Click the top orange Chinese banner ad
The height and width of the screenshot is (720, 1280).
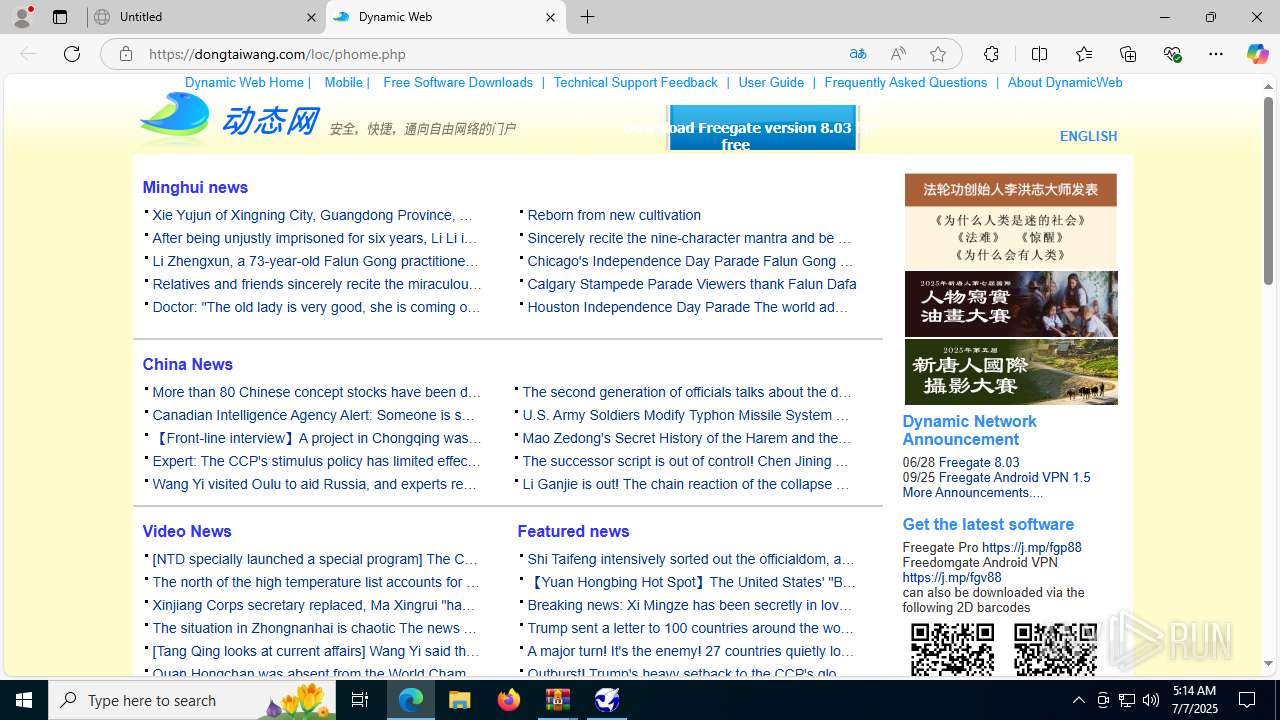(1011, 221)
